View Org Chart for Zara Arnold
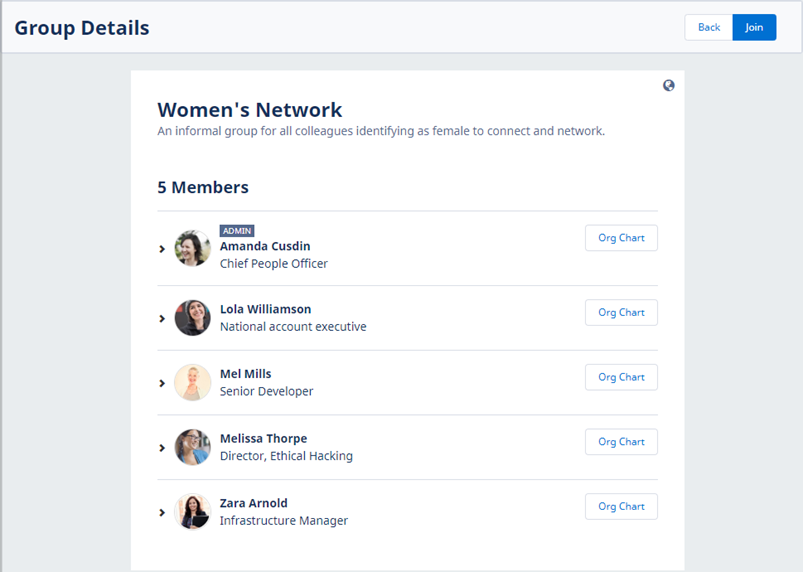The height and width of the screenshot is (572, 803). (621, 506)
